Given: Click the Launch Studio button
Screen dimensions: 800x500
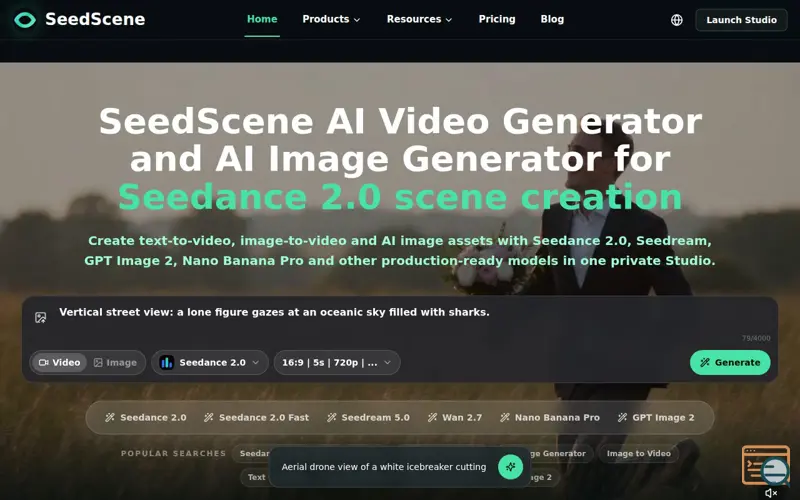Looking at the screenshot, I should [741, 20].
